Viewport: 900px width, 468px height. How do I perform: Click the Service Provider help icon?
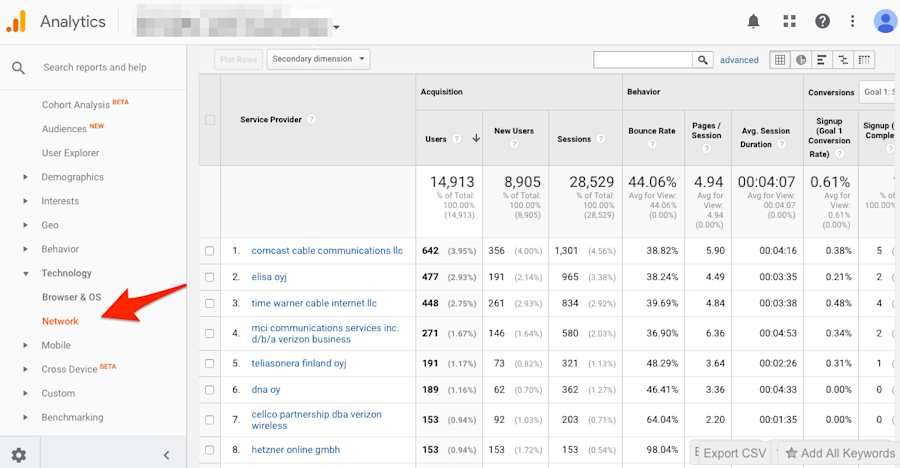pos(311,119)
